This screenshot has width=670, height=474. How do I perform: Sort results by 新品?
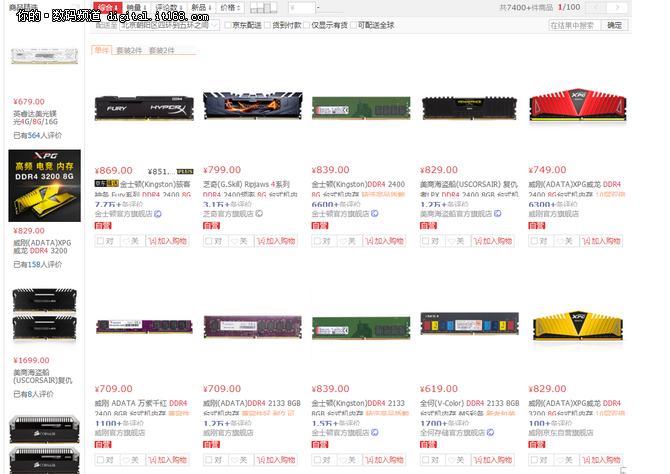201,7
